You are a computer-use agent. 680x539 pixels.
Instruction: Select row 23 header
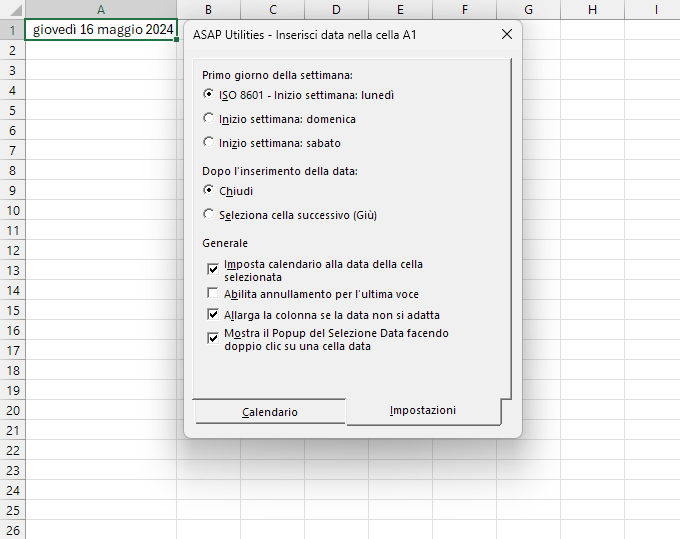[x=13, y=470]
